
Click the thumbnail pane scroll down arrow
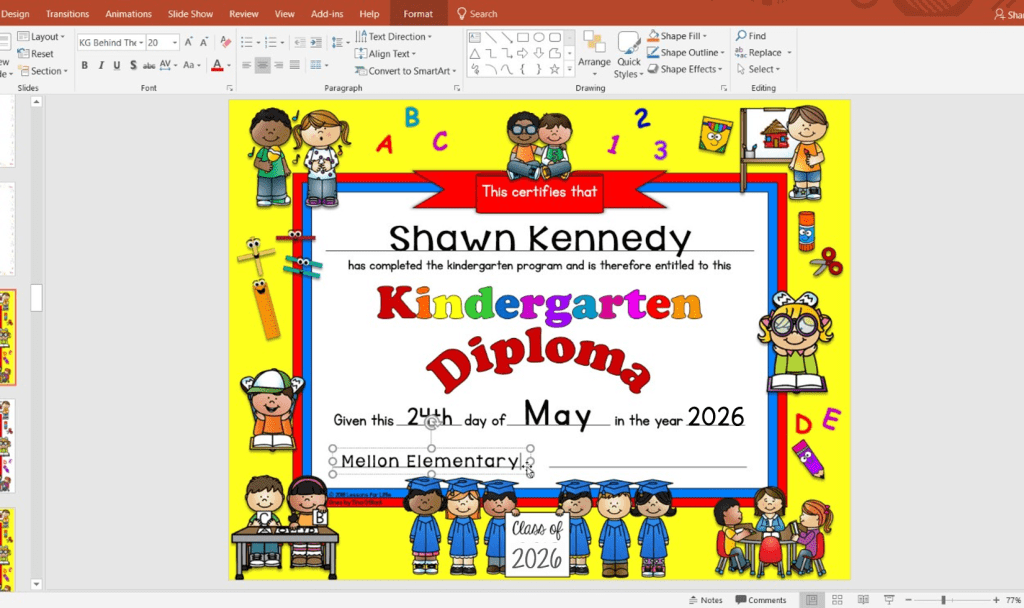click(x=37, y=584)
